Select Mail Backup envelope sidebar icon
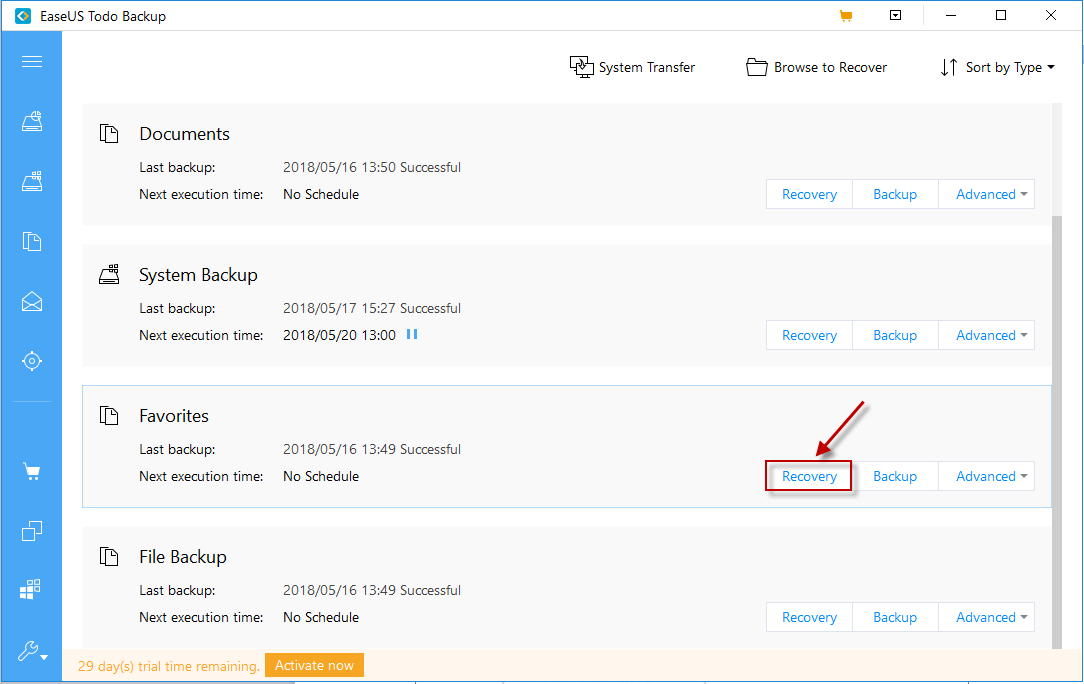Image resolution: width=1084 pixels, height=684 pixels. 32,302
